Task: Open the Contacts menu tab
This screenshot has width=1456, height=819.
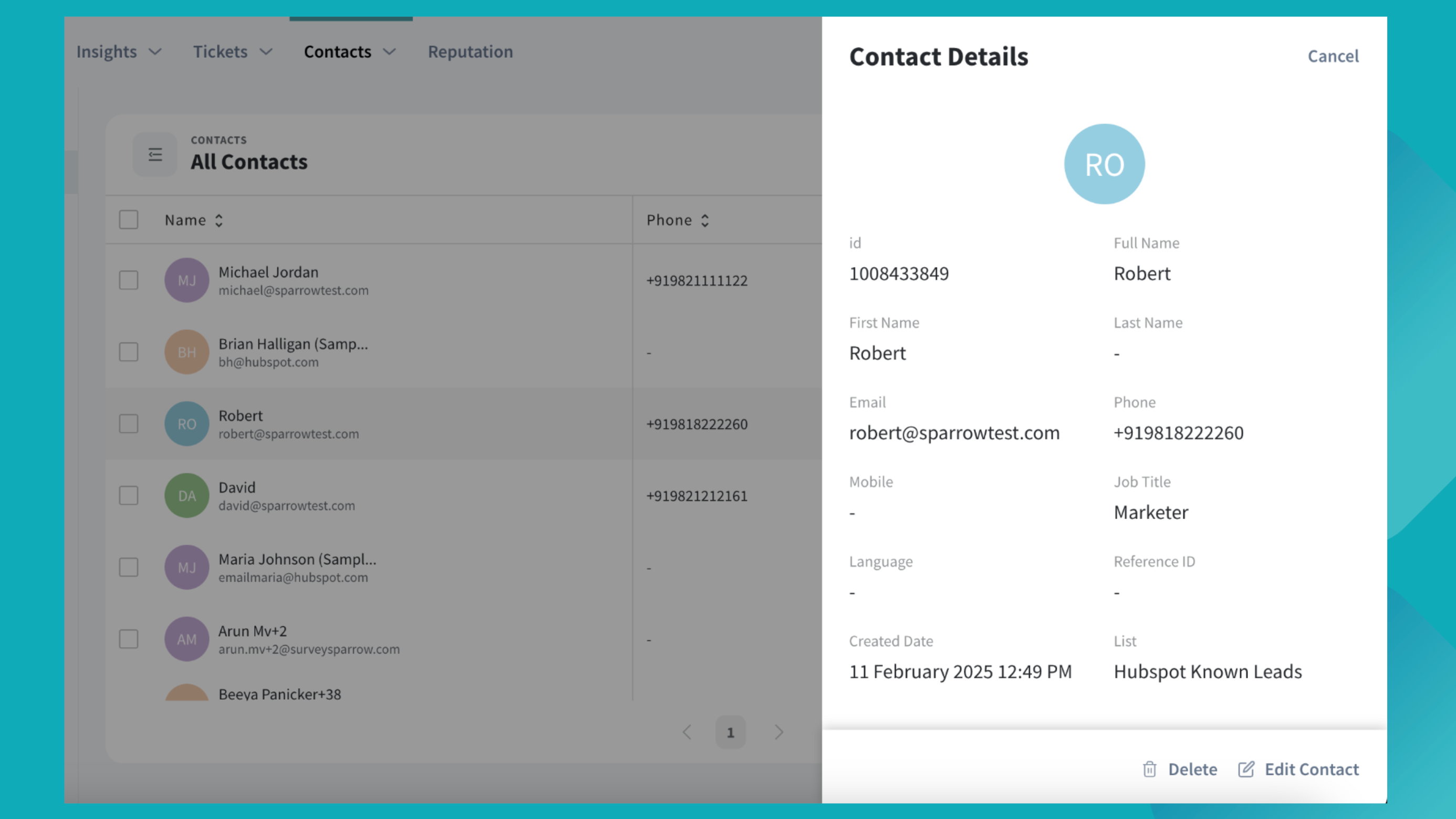Action: tap(349, 52)
